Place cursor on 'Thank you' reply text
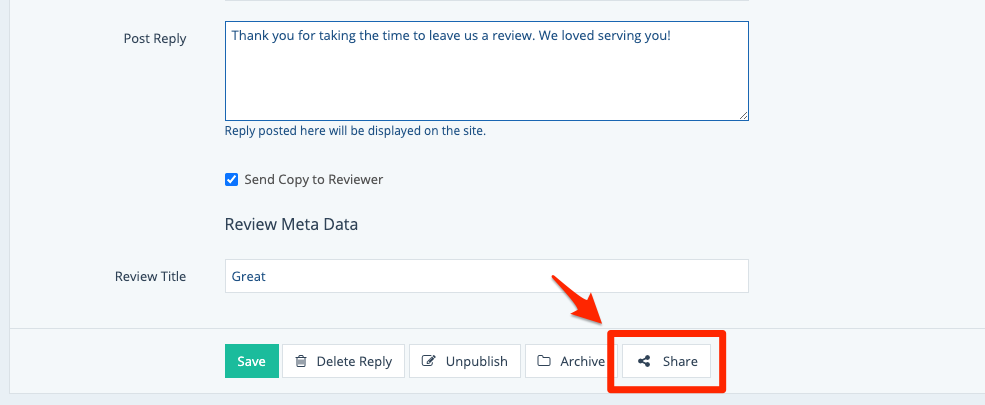985x405 pixels. click(x=260, y=35)
